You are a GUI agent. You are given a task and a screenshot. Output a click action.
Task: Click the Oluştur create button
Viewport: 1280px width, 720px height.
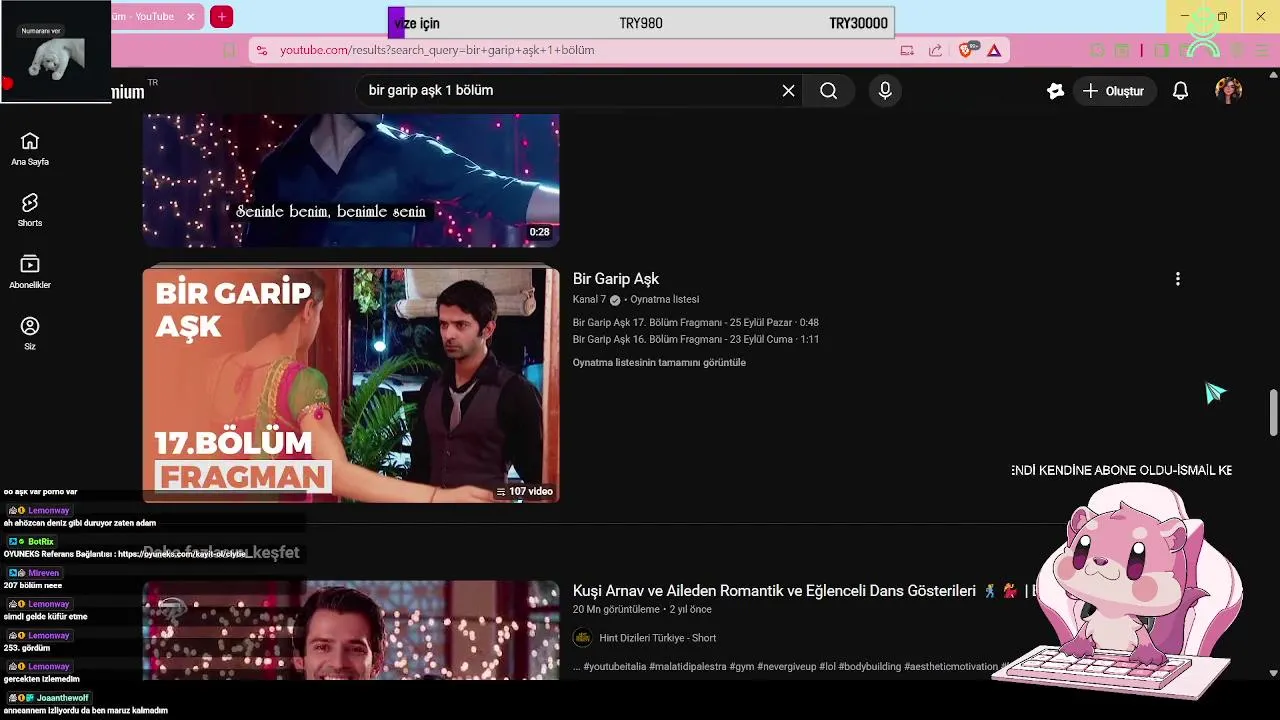[x=1114, y=91]
